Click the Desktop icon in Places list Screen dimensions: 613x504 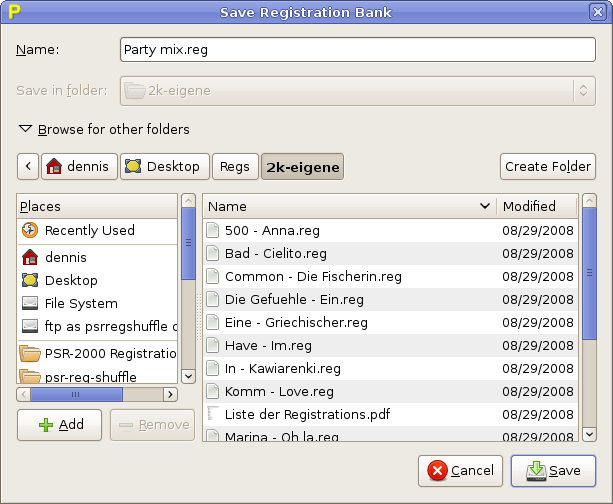[30, 280]
